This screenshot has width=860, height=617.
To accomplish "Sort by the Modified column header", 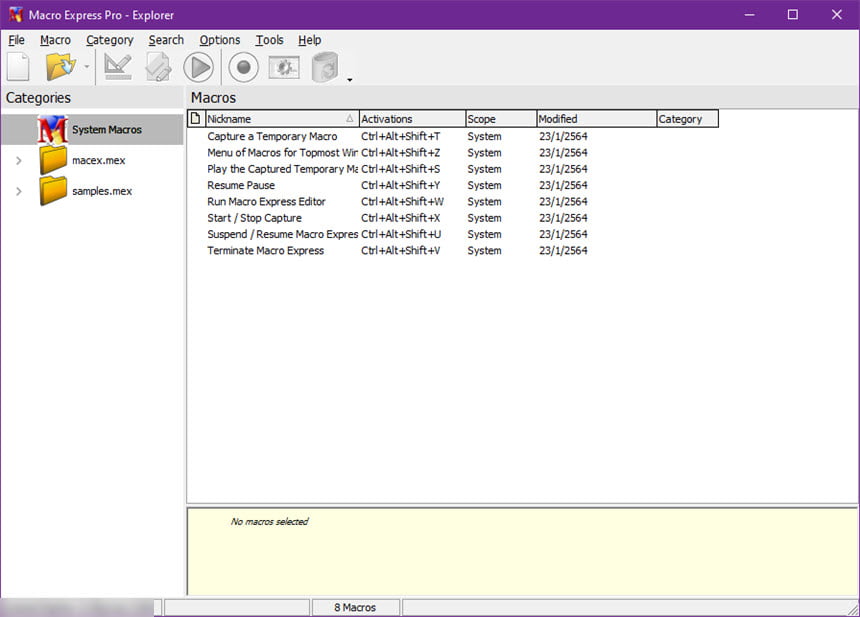I will pyautogui.click(x=596, y=119).
